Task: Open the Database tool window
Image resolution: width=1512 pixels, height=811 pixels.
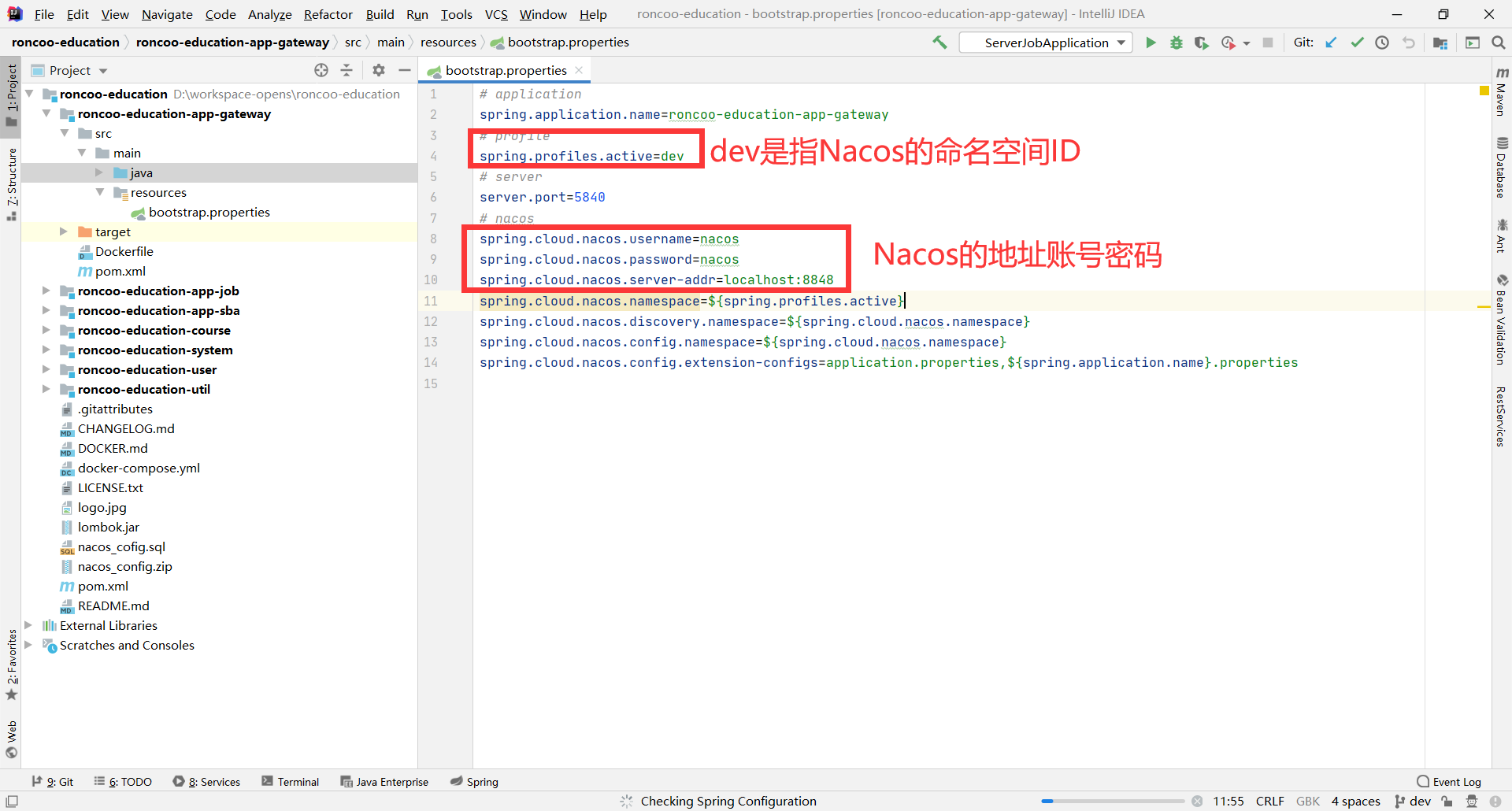Action: [1502, 167]
